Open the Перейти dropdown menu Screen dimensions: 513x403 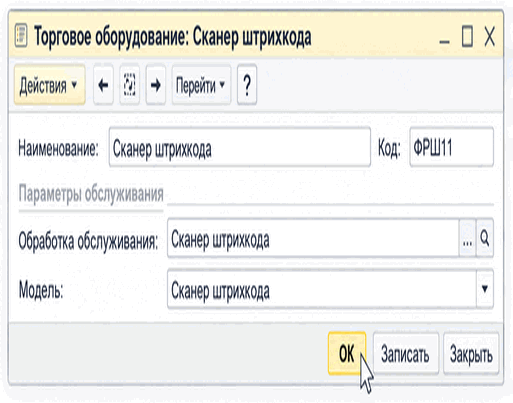coord(201,85)
